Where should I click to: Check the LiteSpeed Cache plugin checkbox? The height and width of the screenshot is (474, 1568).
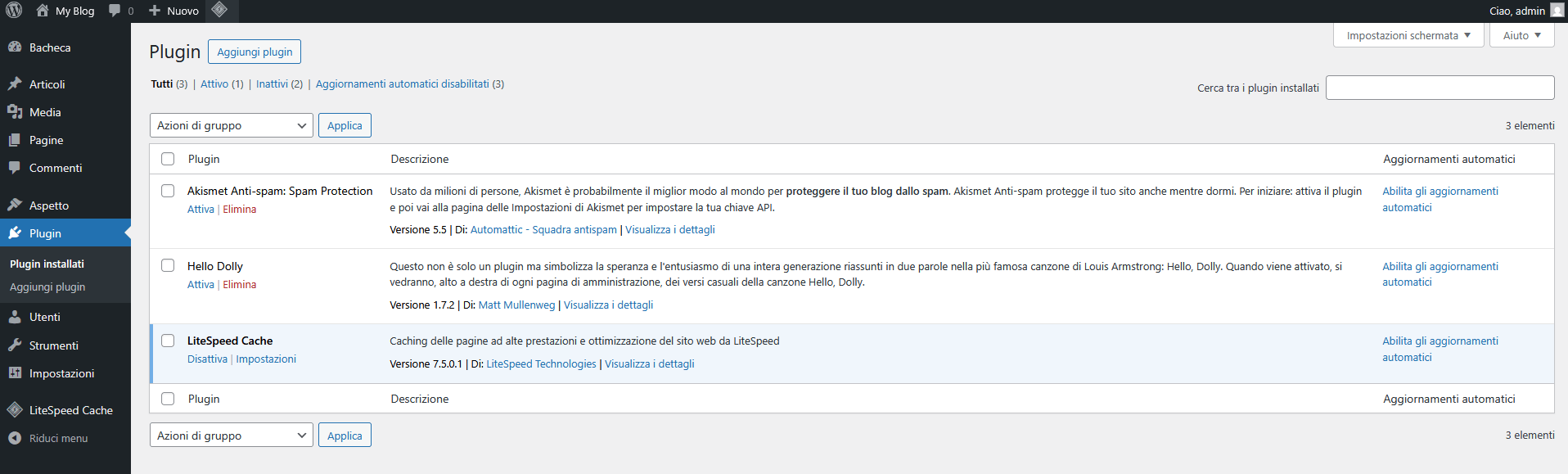coord(168,341)
